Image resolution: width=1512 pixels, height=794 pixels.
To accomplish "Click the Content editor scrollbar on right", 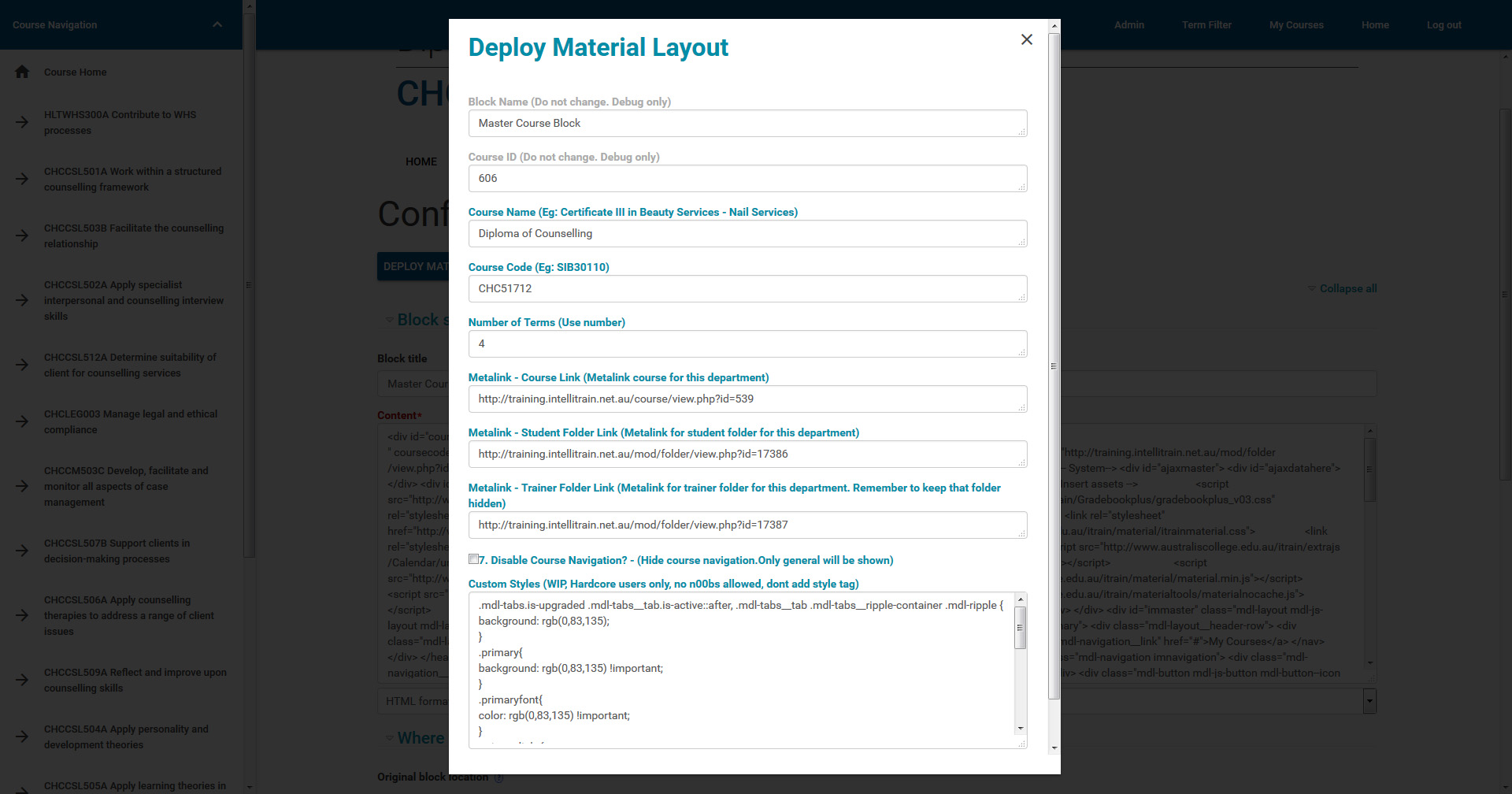I will [1369, 471].
